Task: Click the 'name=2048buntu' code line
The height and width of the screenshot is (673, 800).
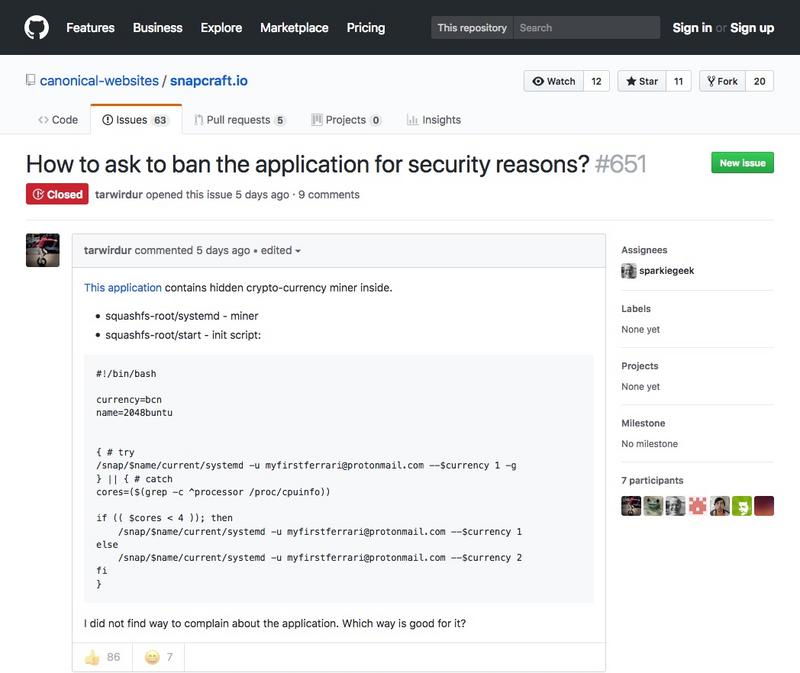Action: 134,412
